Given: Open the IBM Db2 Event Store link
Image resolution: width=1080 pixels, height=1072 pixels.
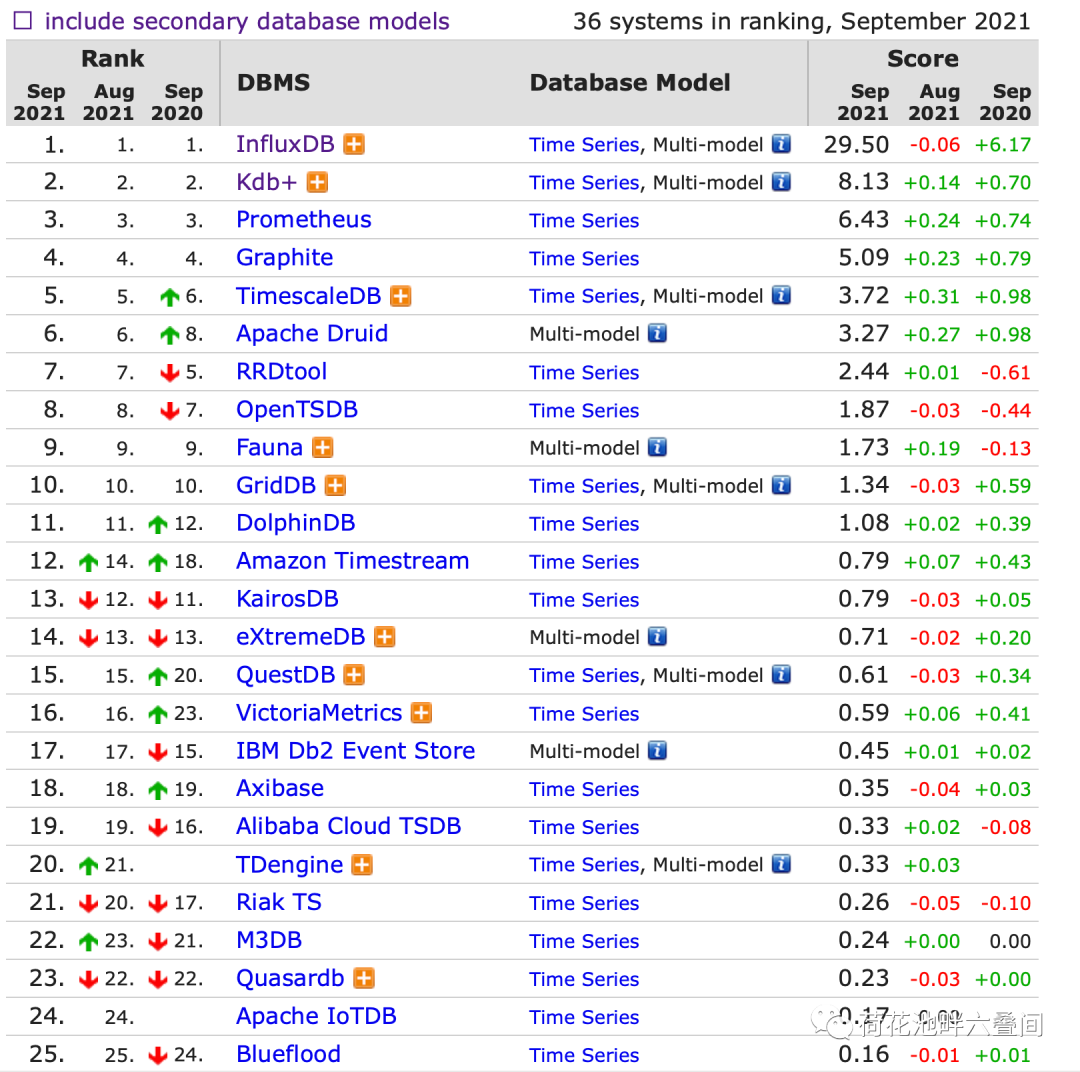Looking at the screenshot, I should pos(355,750).
